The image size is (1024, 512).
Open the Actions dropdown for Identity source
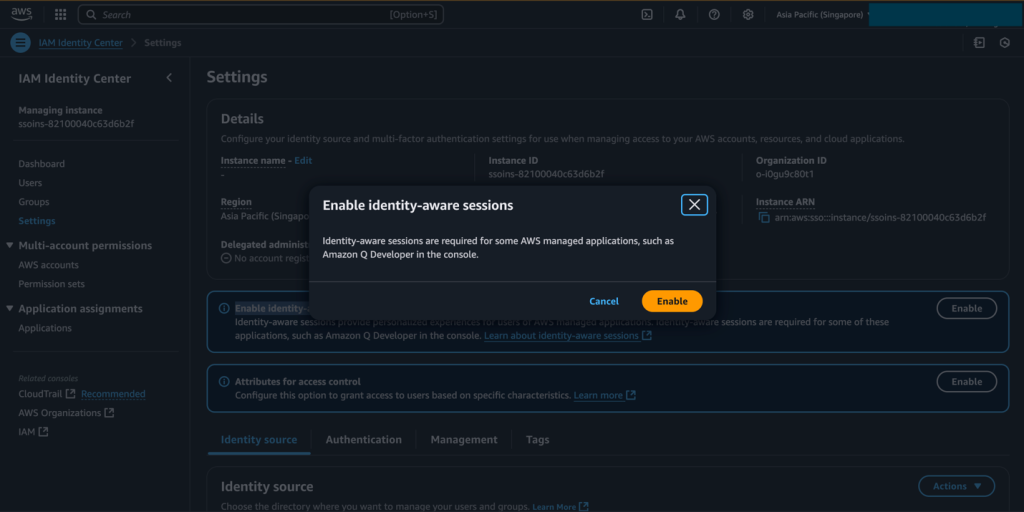point(957,486)
